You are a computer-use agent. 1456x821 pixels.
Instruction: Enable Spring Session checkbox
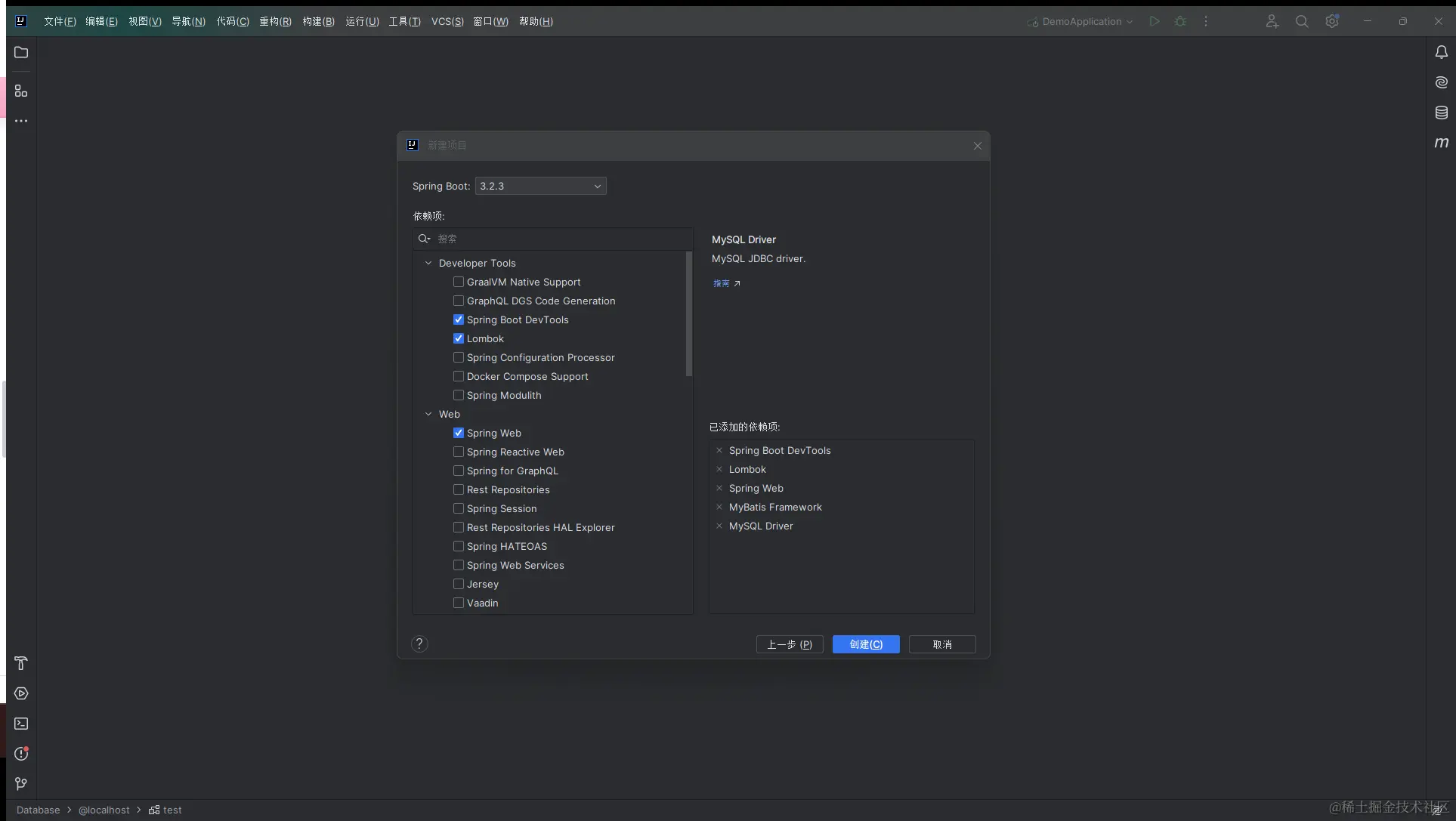459,508
